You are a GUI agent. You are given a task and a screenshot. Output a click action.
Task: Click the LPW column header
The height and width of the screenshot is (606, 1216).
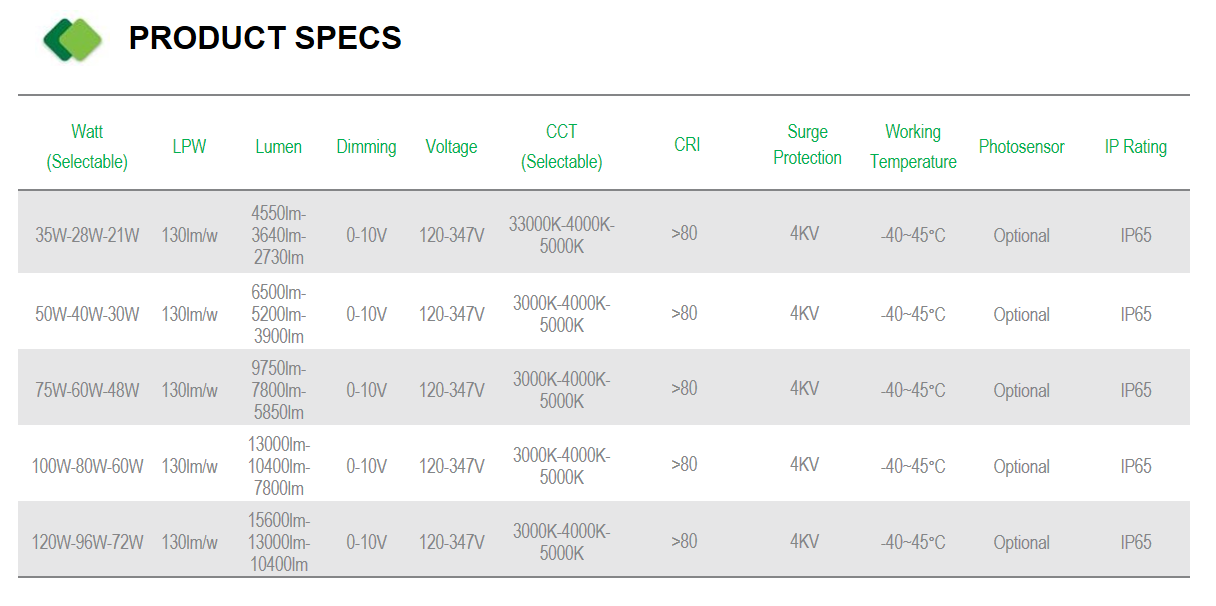click(x=189, y=147)
